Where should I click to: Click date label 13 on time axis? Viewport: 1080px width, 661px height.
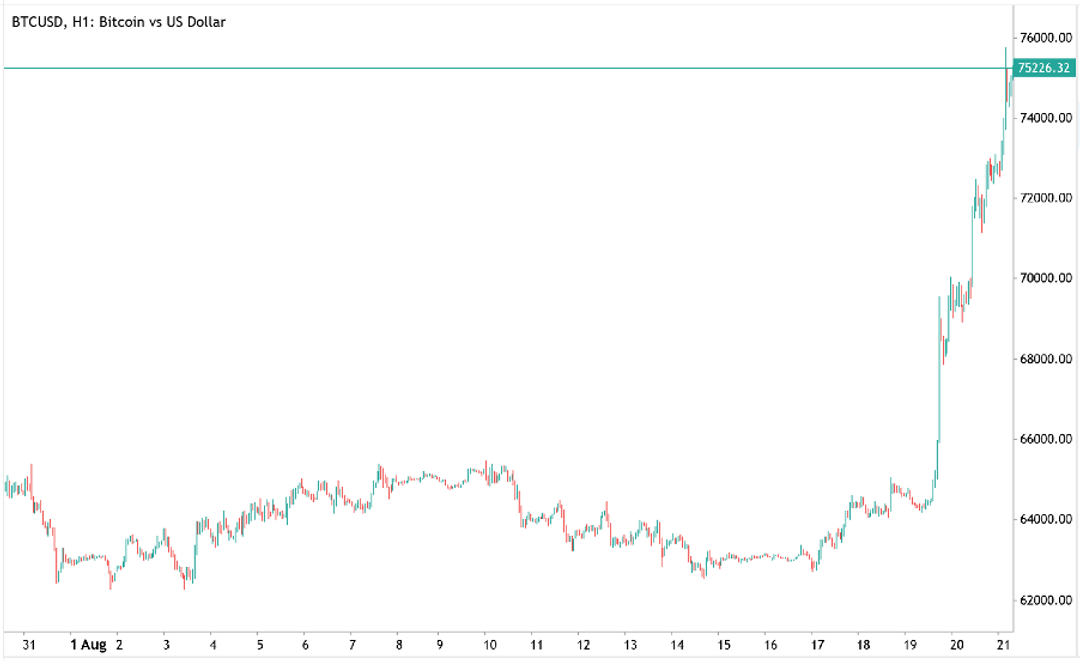click(x=630, y=645)
